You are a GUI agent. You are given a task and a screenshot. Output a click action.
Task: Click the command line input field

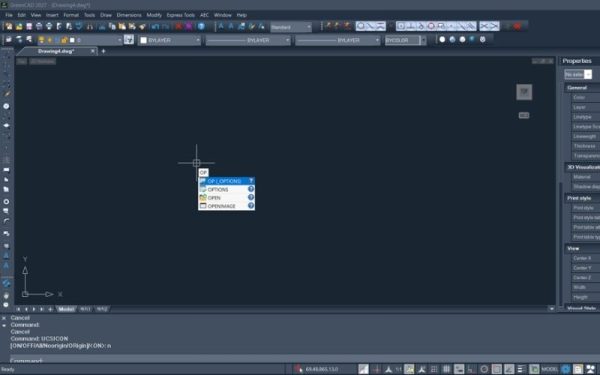pos(300,360)
